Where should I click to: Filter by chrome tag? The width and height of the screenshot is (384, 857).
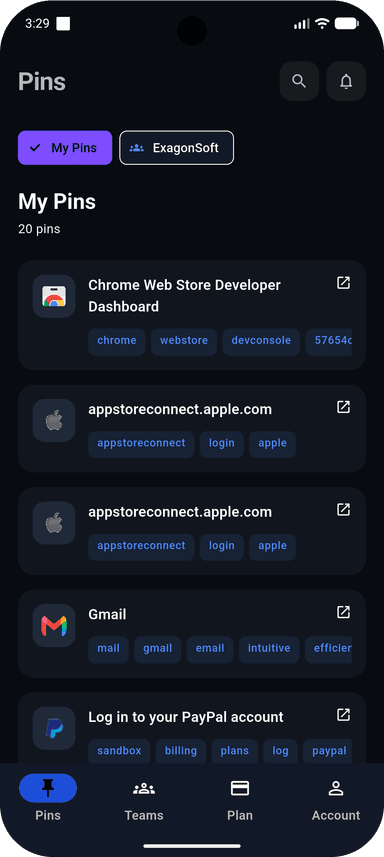pos(117,341)
